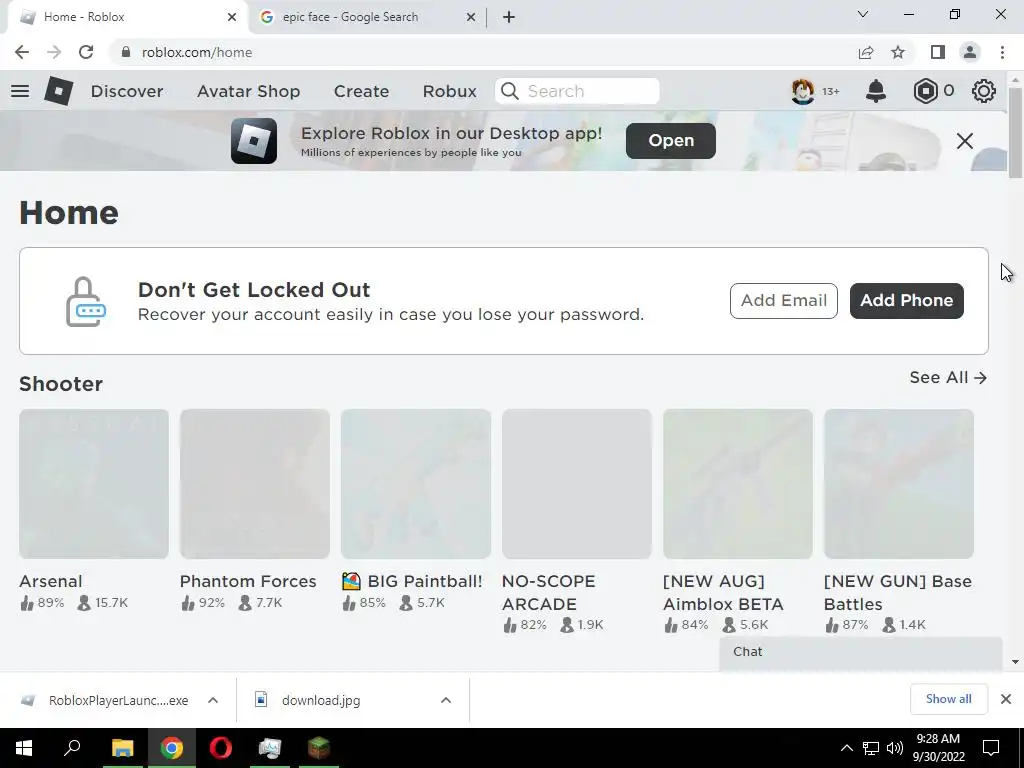Open NO-SCOPE ARCADE title link
The image size is (1024, 768).
(x=549, y=592)
